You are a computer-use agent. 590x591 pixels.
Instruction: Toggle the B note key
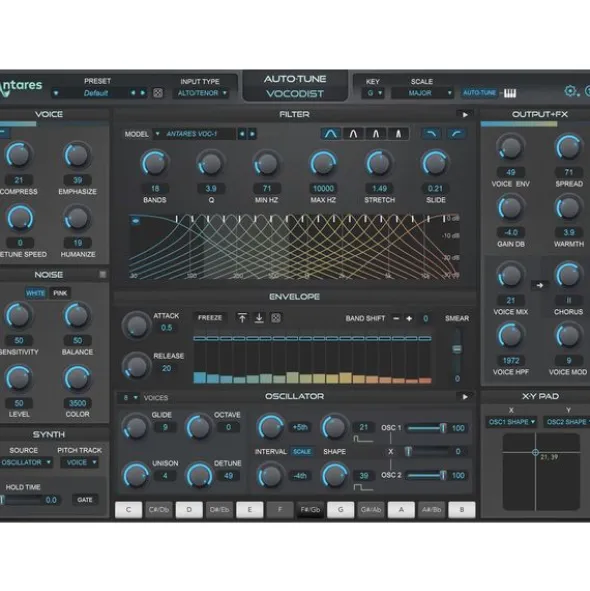coord(462,510)
